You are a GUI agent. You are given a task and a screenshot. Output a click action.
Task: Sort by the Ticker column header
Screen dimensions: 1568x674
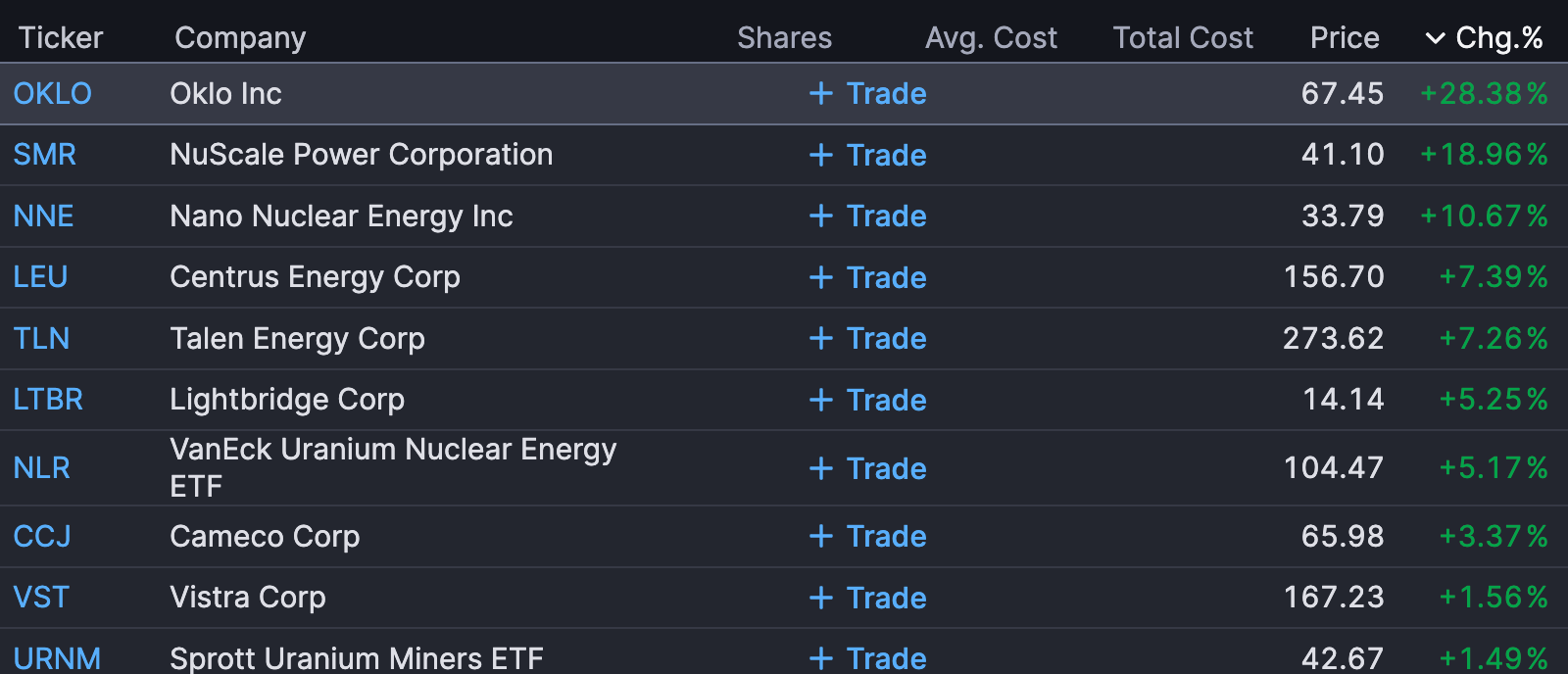pos(61,37)
